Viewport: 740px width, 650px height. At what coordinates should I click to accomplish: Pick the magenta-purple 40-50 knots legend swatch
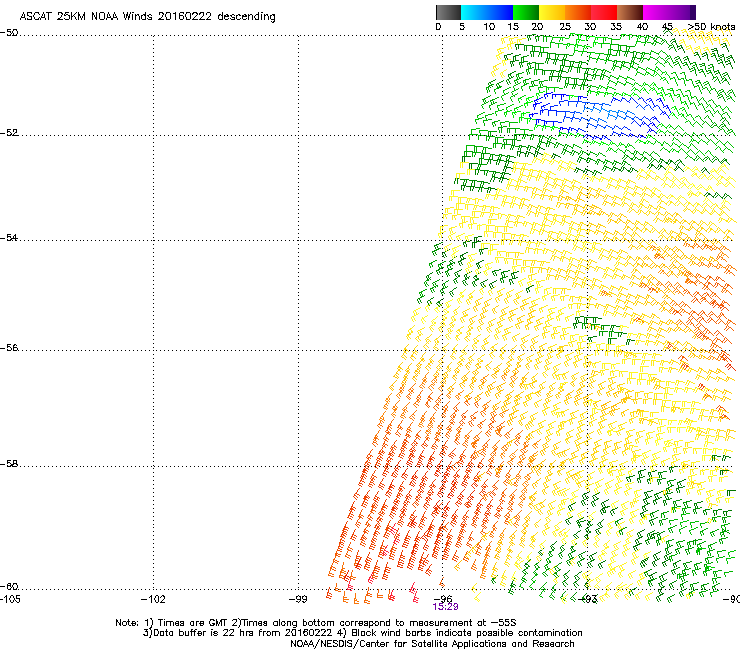669,12
